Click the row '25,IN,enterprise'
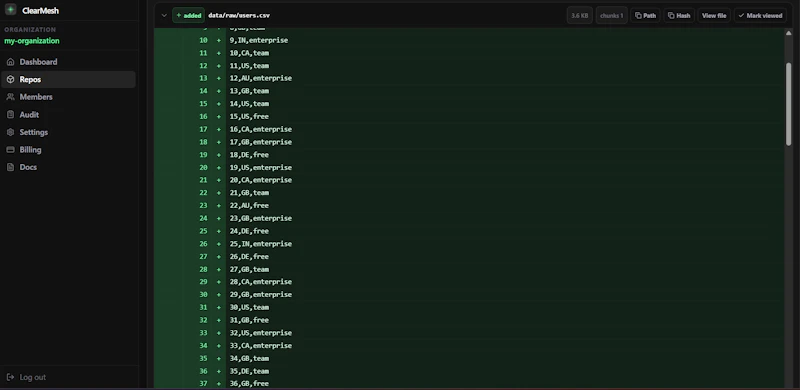The height and width of the screenshot is (390, 800). pos(469,243)
